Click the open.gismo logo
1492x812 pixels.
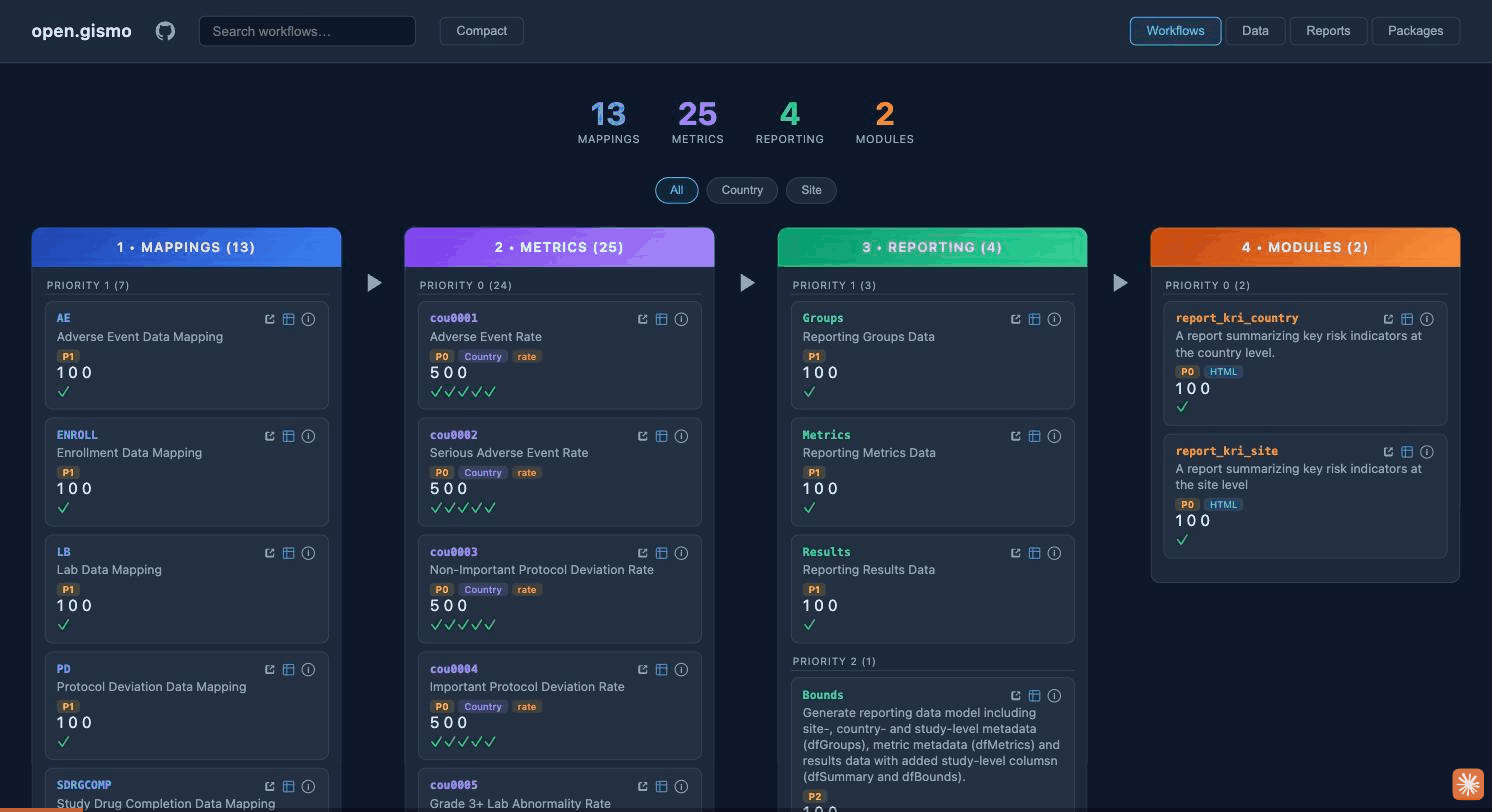[82, 31]
